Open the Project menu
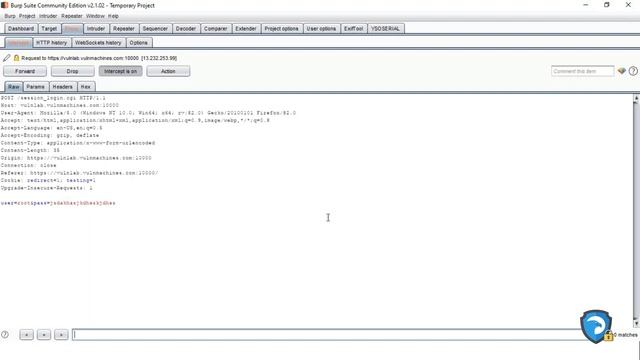 coord(27,16)
